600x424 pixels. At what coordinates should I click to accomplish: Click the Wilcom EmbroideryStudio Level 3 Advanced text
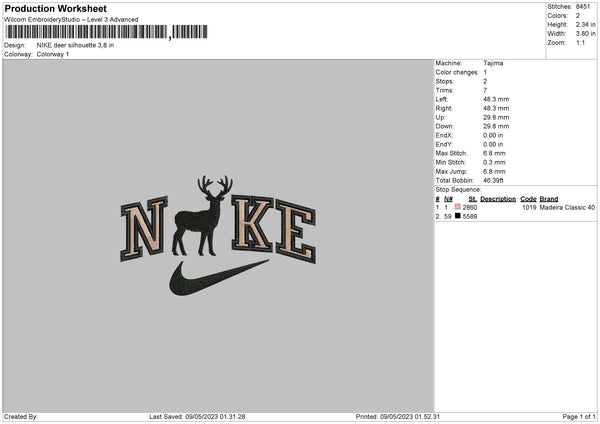[x=71, y=20]
